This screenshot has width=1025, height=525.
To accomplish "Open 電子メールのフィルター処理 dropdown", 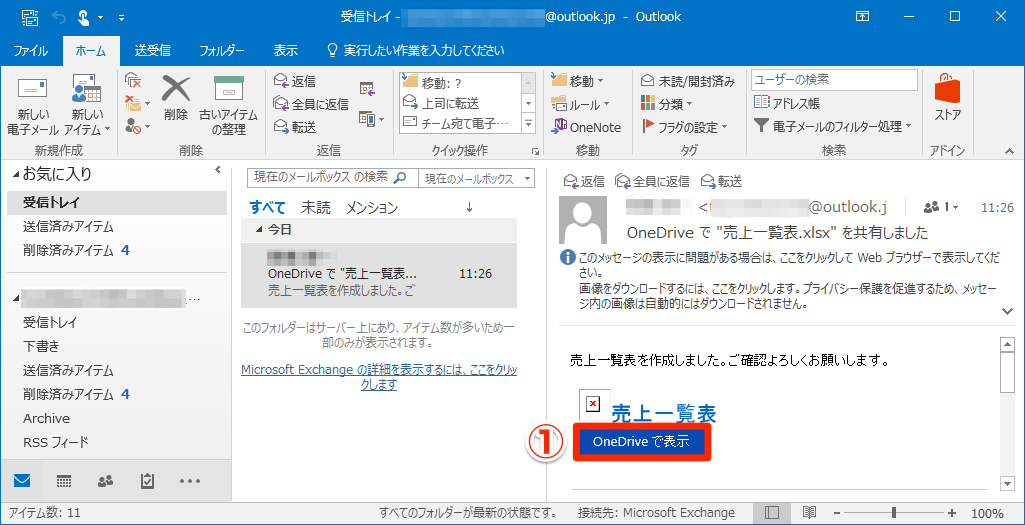I will [x=833, y=126].
